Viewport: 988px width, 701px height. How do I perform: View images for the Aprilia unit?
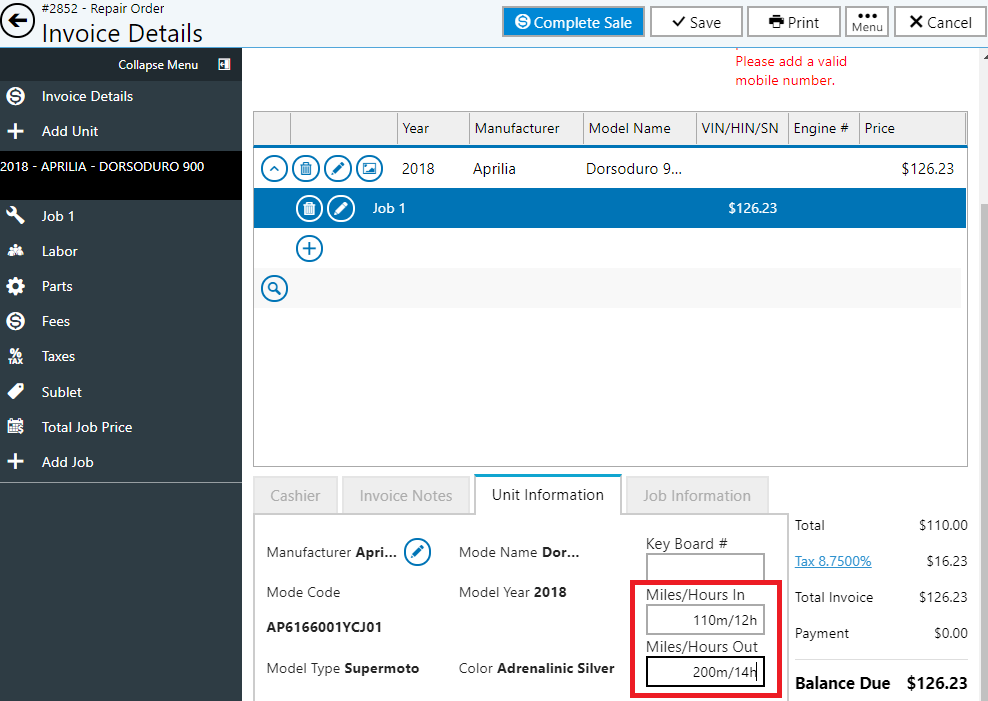(x=369, y=169)
